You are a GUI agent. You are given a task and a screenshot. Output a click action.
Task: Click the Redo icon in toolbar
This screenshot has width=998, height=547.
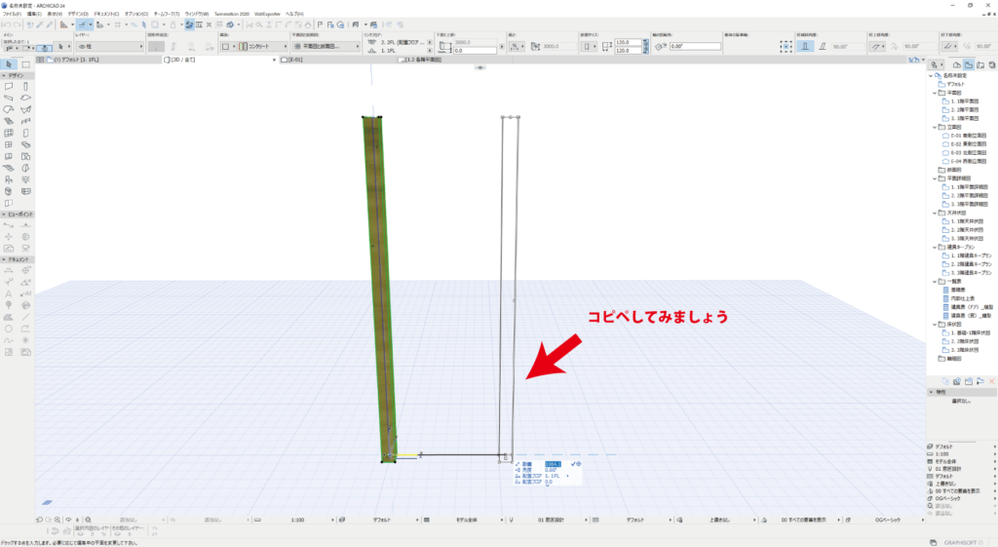click(17, 25)
